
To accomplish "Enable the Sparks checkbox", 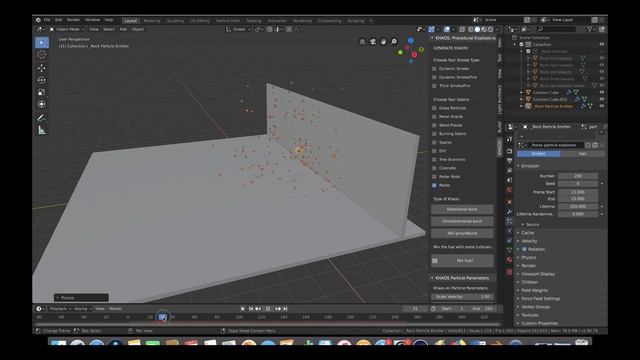I will tap(434, 142).
